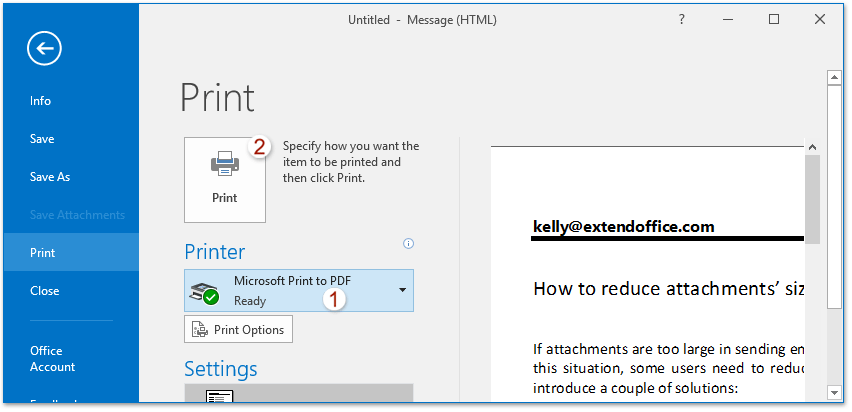Click the large printer Print icon
The image size is (852, 412).
225,163
